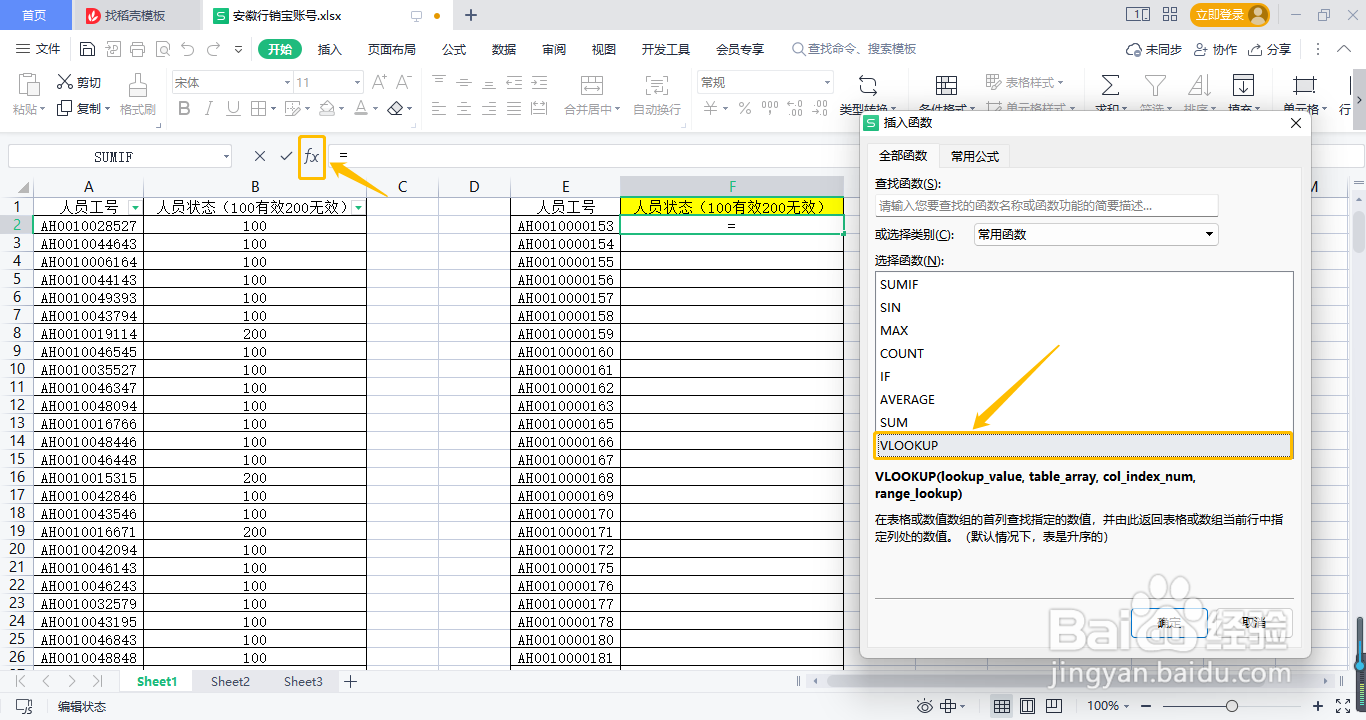Click the zoom slider handle
This screenshot has width=1366, height=720.
coord(1232,706)
